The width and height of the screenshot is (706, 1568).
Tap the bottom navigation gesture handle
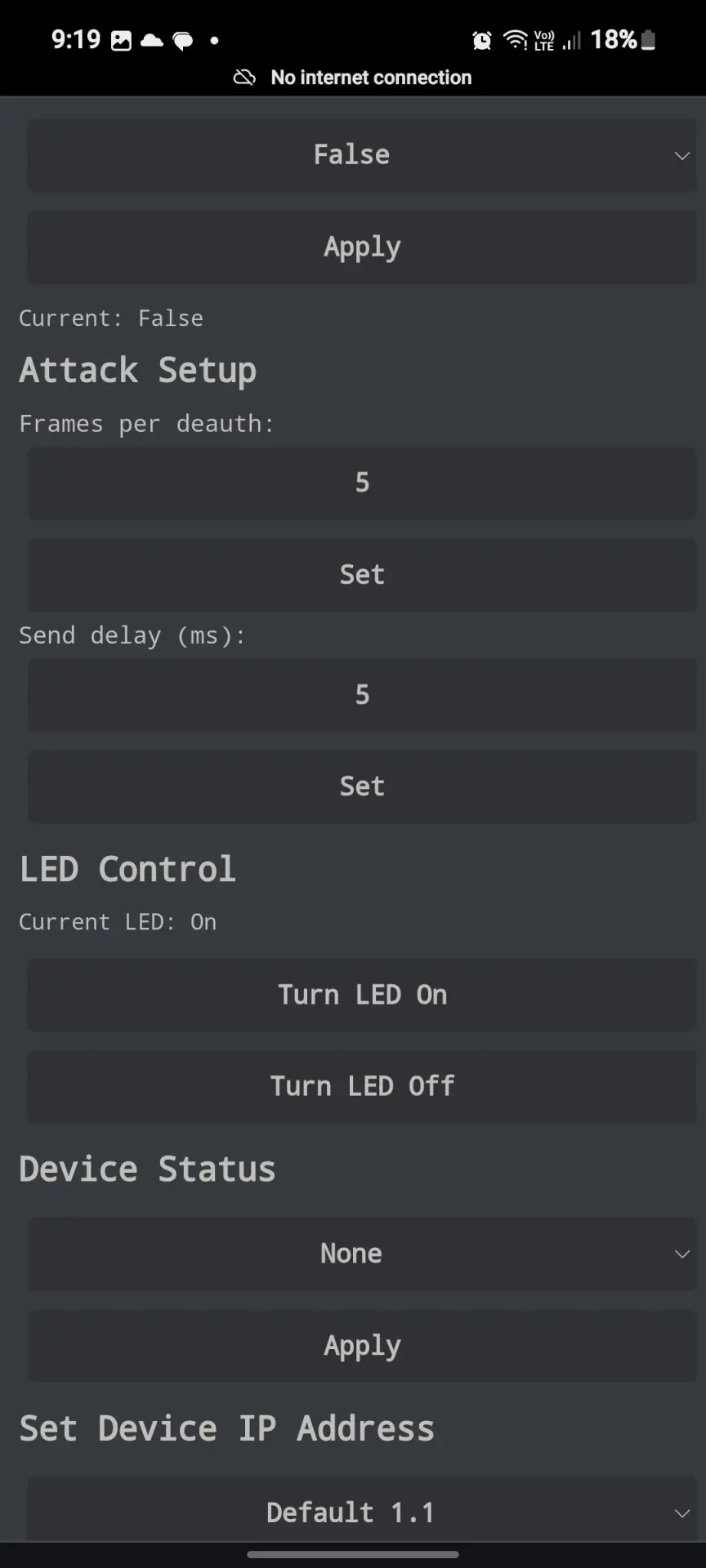(x=353, y=1555)
